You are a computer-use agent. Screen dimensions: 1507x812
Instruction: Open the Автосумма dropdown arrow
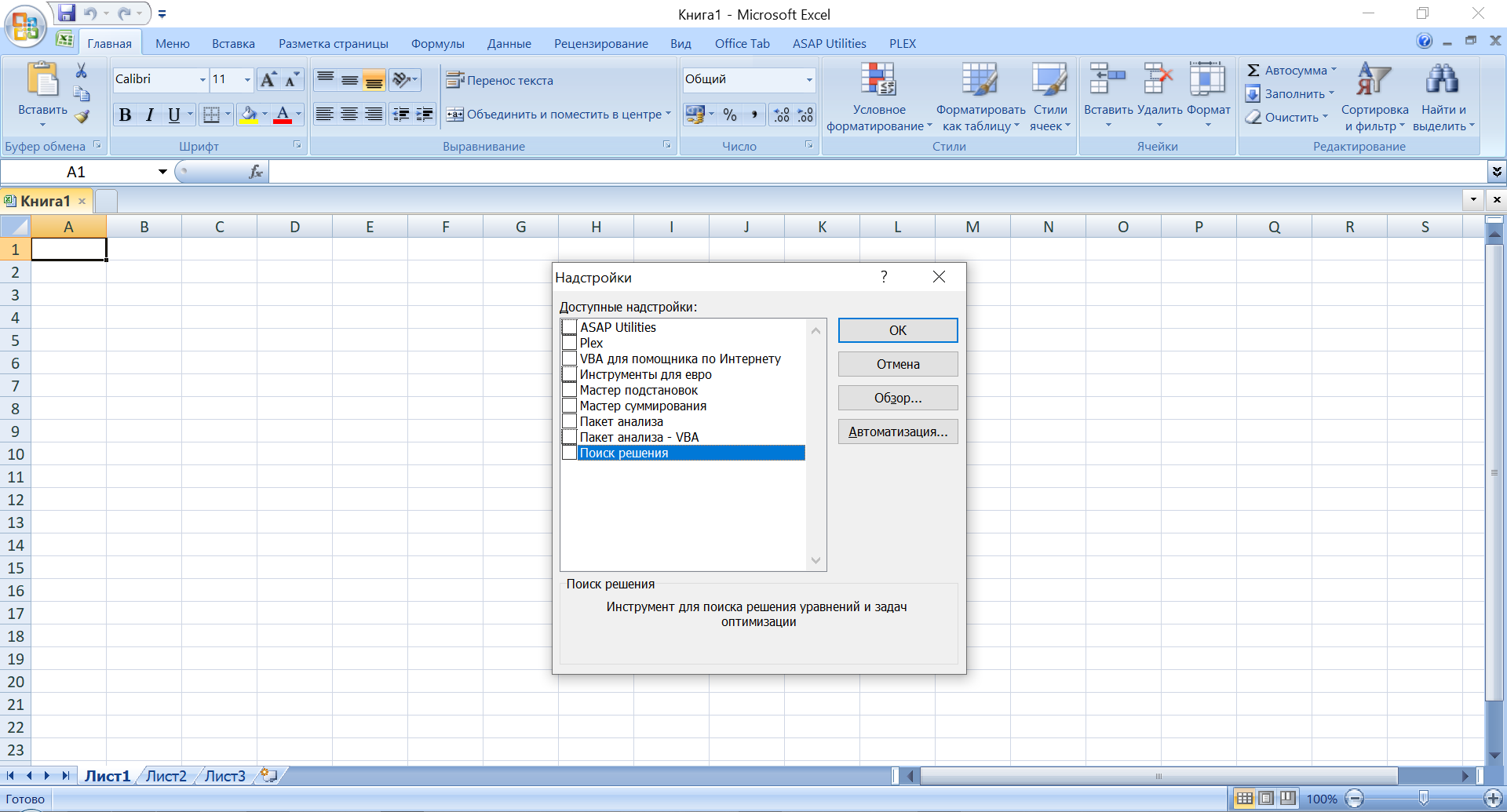pos(1334,70)
